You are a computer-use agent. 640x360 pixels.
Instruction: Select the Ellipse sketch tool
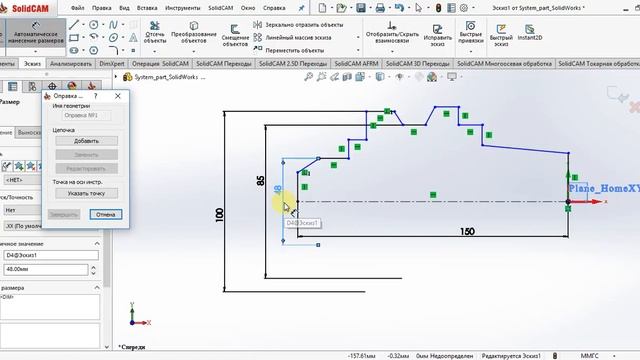113,38
